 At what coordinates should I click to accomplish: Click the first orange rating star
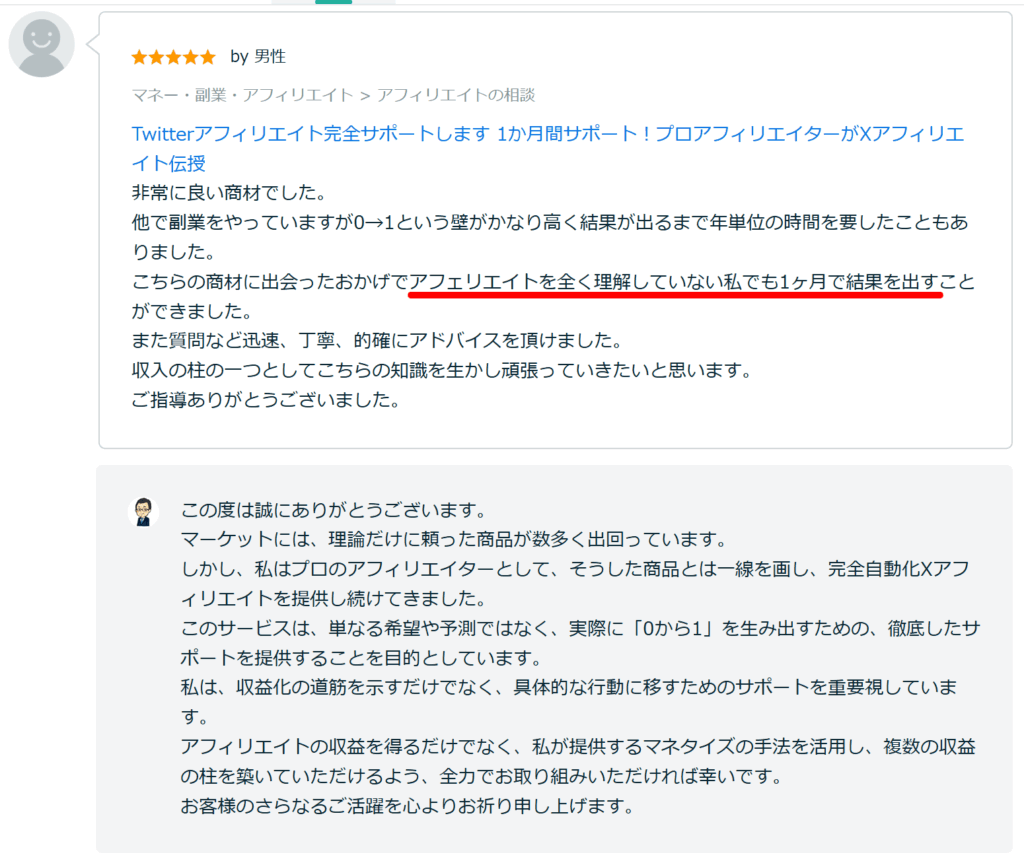click(x=139, y=57)
